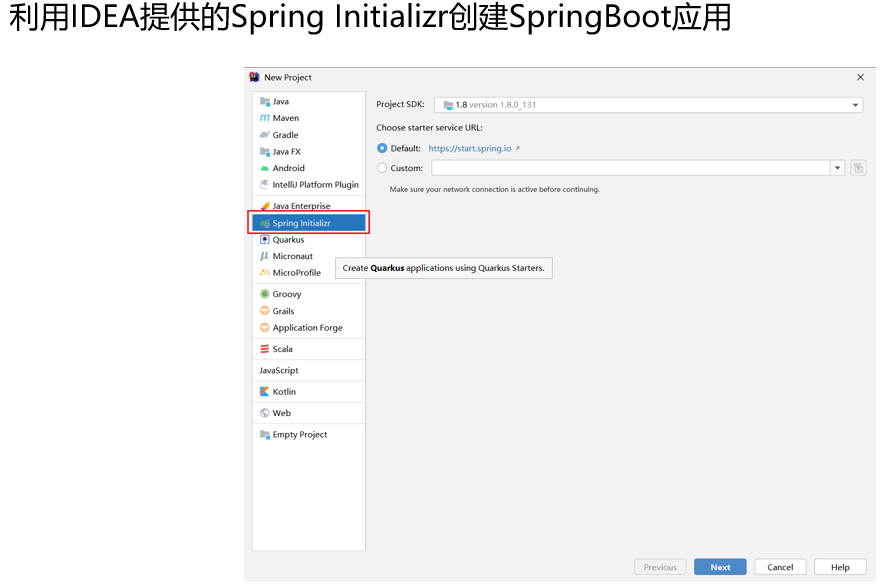The image size is (882, 586).
Task: Click the 'IntelliJ Platform Plugin' label
Action: [316, 184]
